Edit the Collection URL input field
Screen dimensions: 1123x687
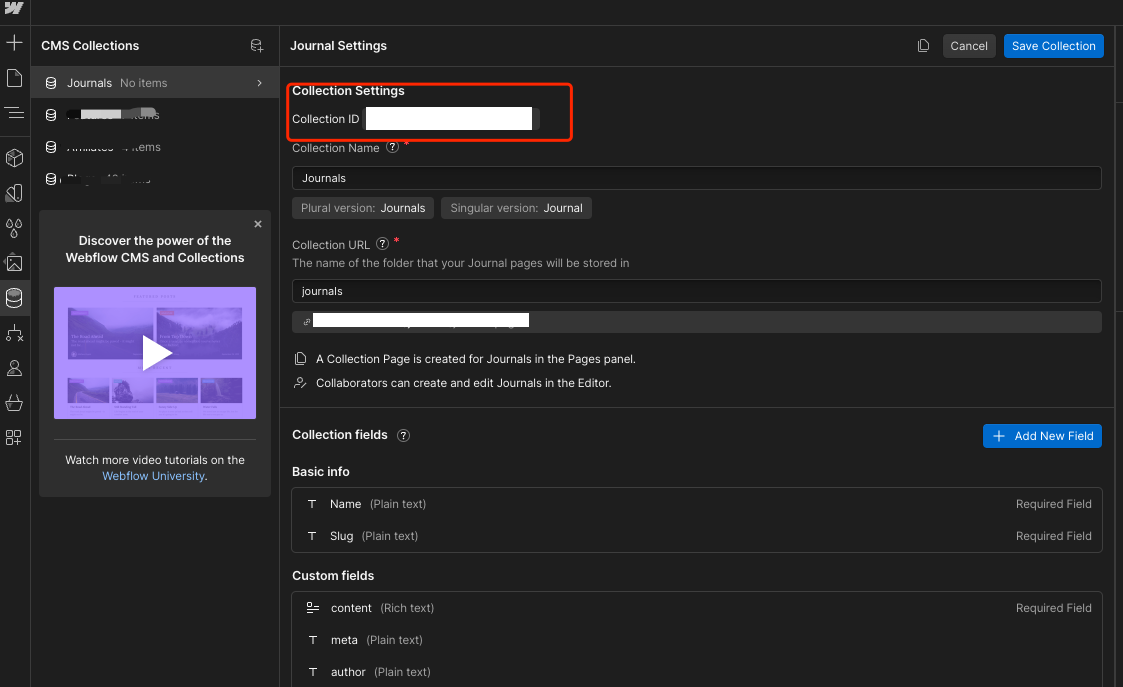(x=696, y=291)
